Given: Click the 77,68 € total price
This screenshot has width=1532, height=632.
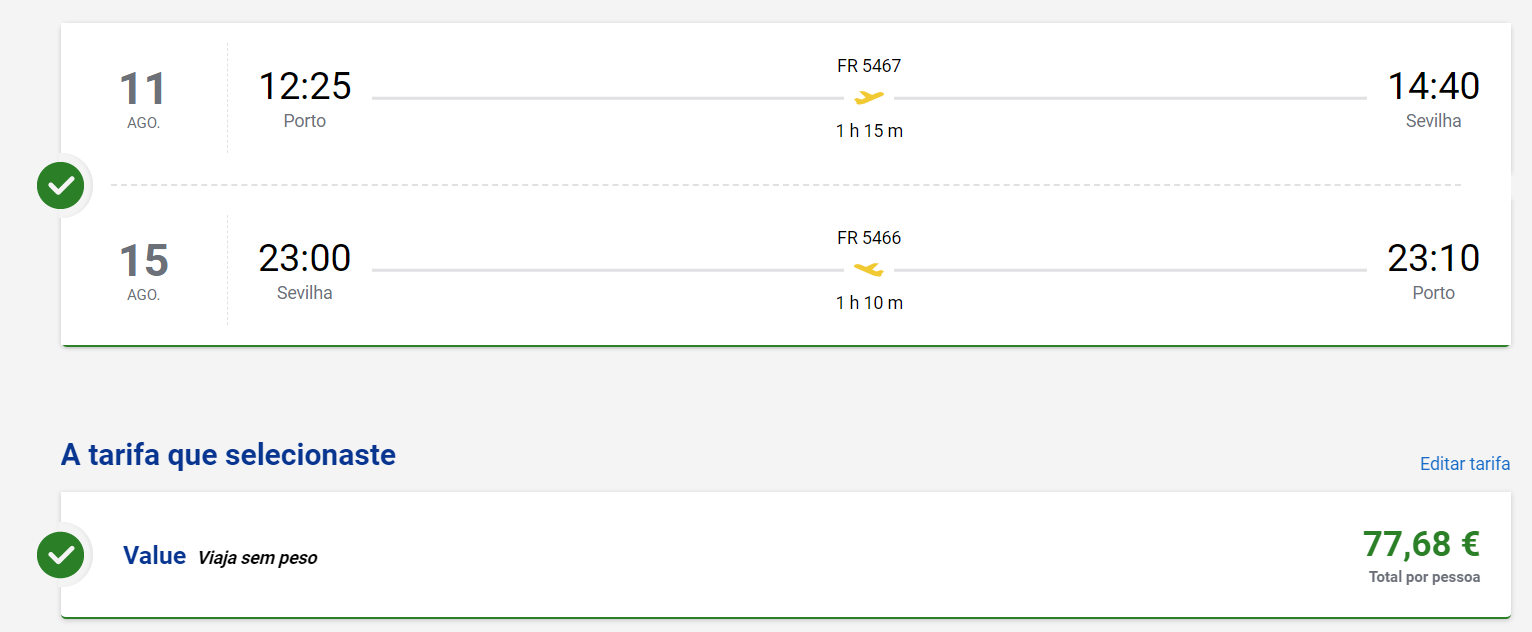Looking at the screenshot, I should (x=1421, y=544).
